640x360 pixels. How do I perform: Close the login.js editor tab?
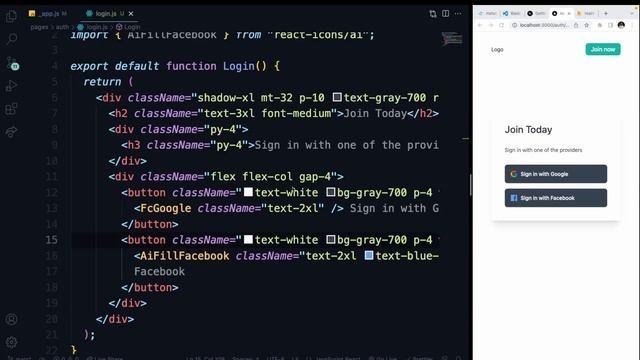tap(131, 14)
